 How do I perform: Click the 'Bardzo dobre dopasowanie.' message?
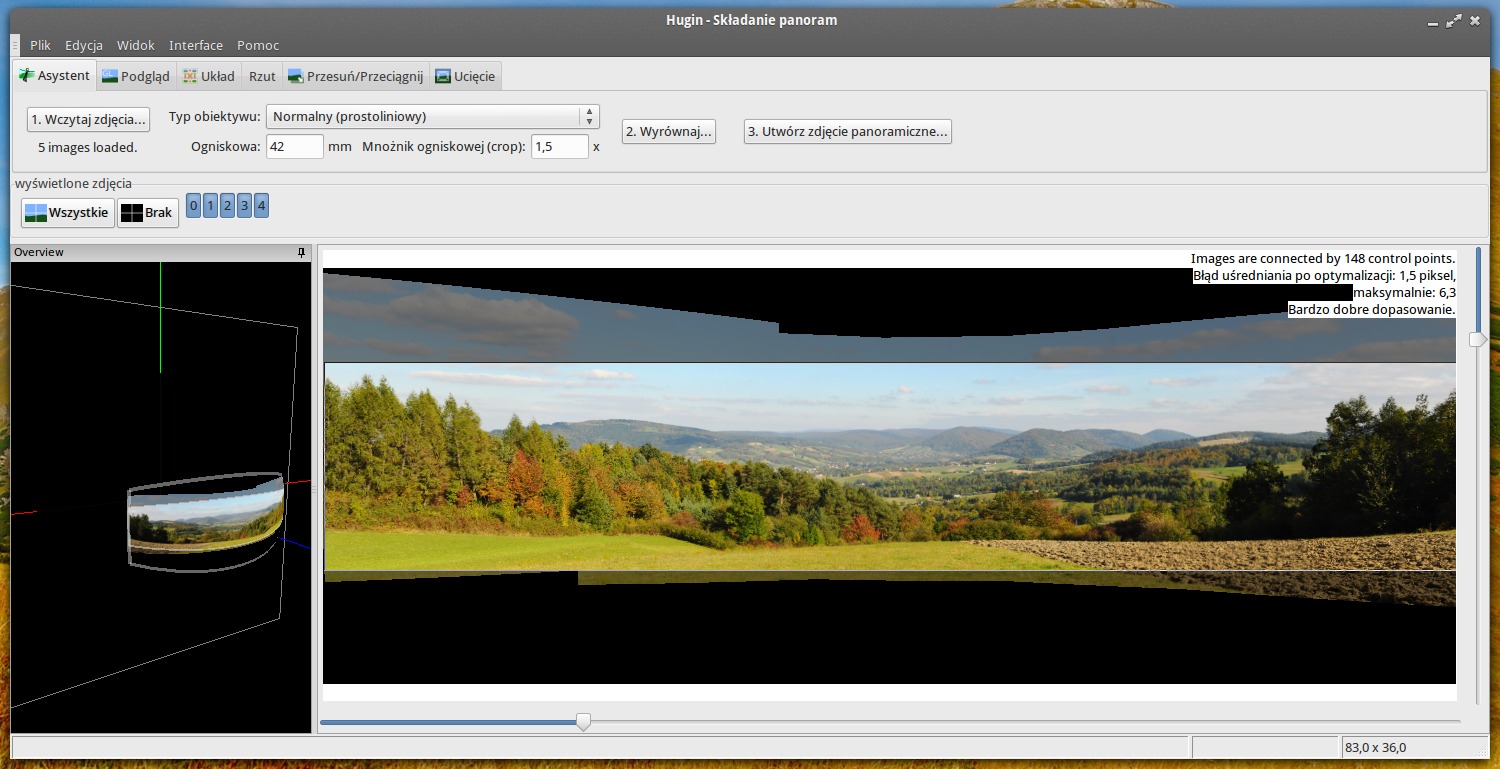click(x=1372, y=309)
